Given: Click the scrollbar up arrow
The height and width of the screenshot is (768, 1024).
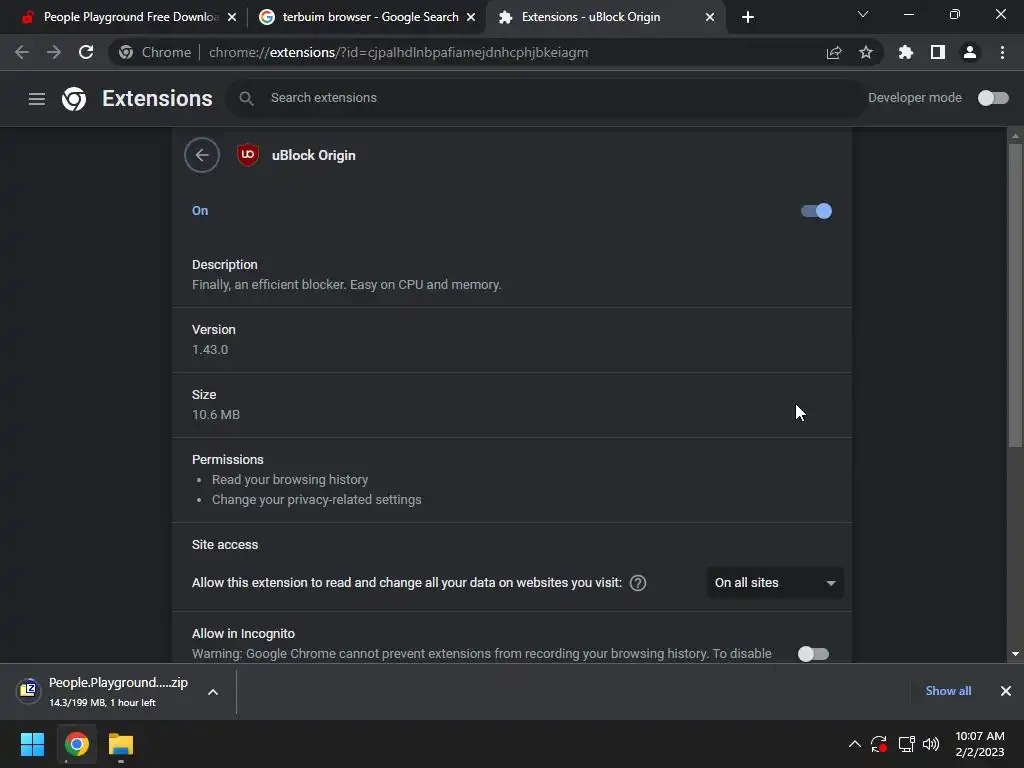Looking at the screenshot, I should coord(1015,136).
